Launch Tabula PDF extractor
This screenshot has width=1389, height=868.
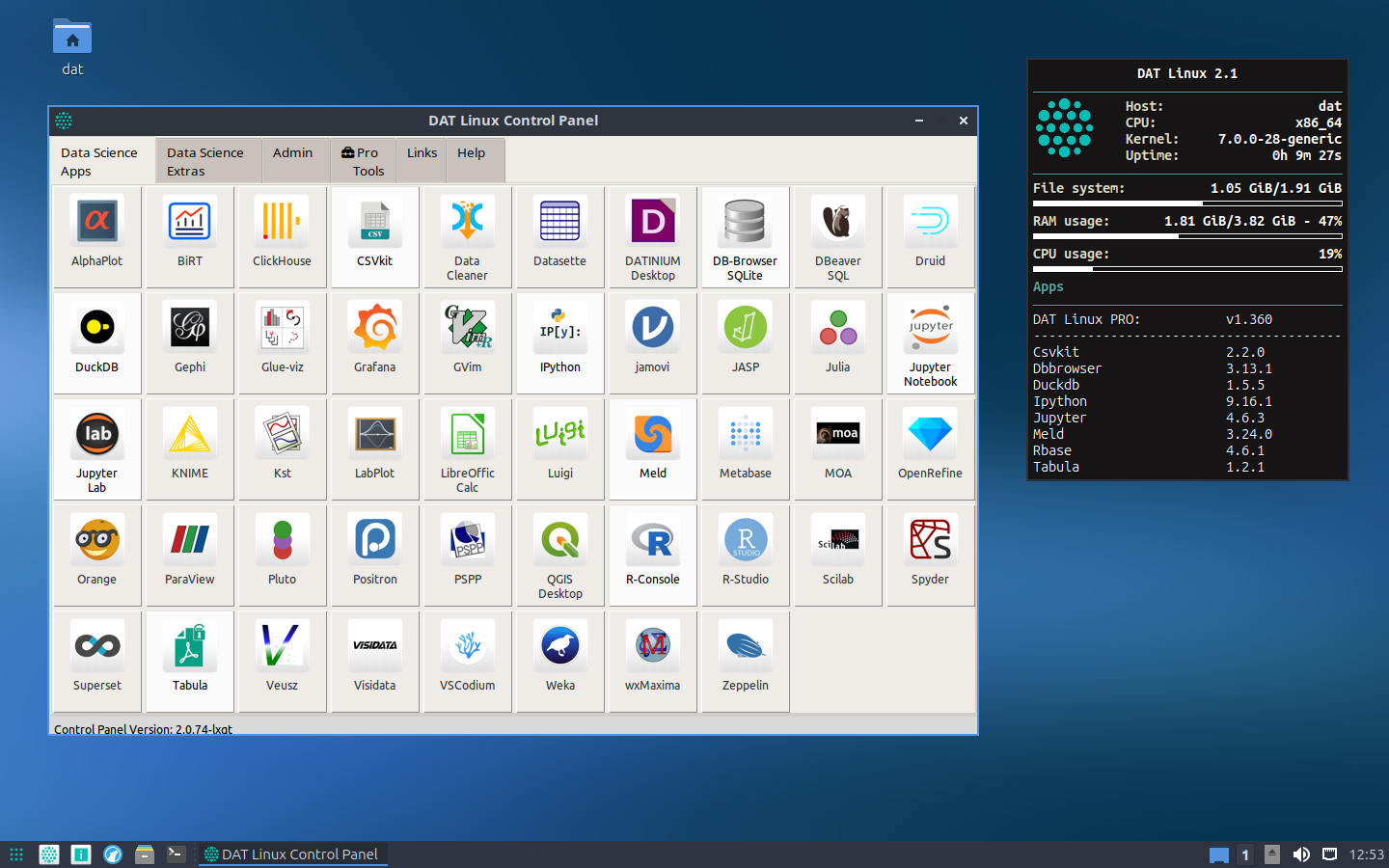tap(190, 662)
